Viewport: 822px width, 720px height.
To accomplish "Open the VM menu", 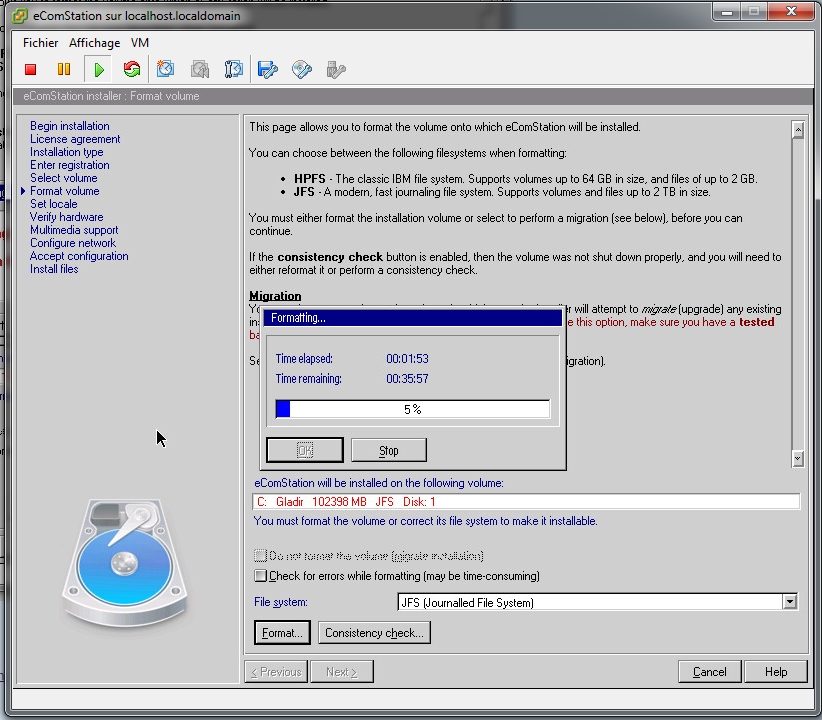I will tap(140, 43).
